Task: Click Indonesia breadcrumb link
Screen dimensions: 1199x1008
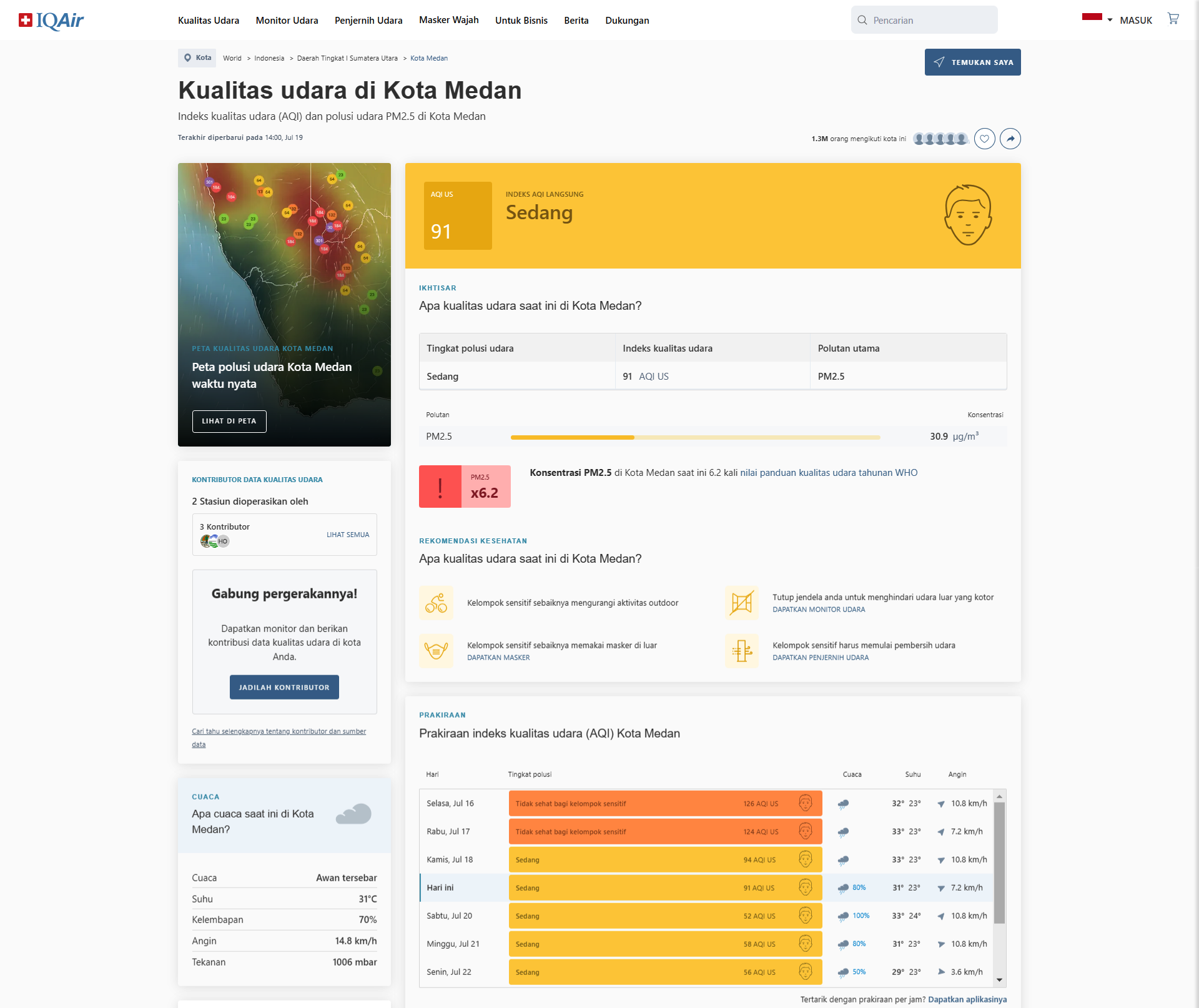Action: (269, 58)
